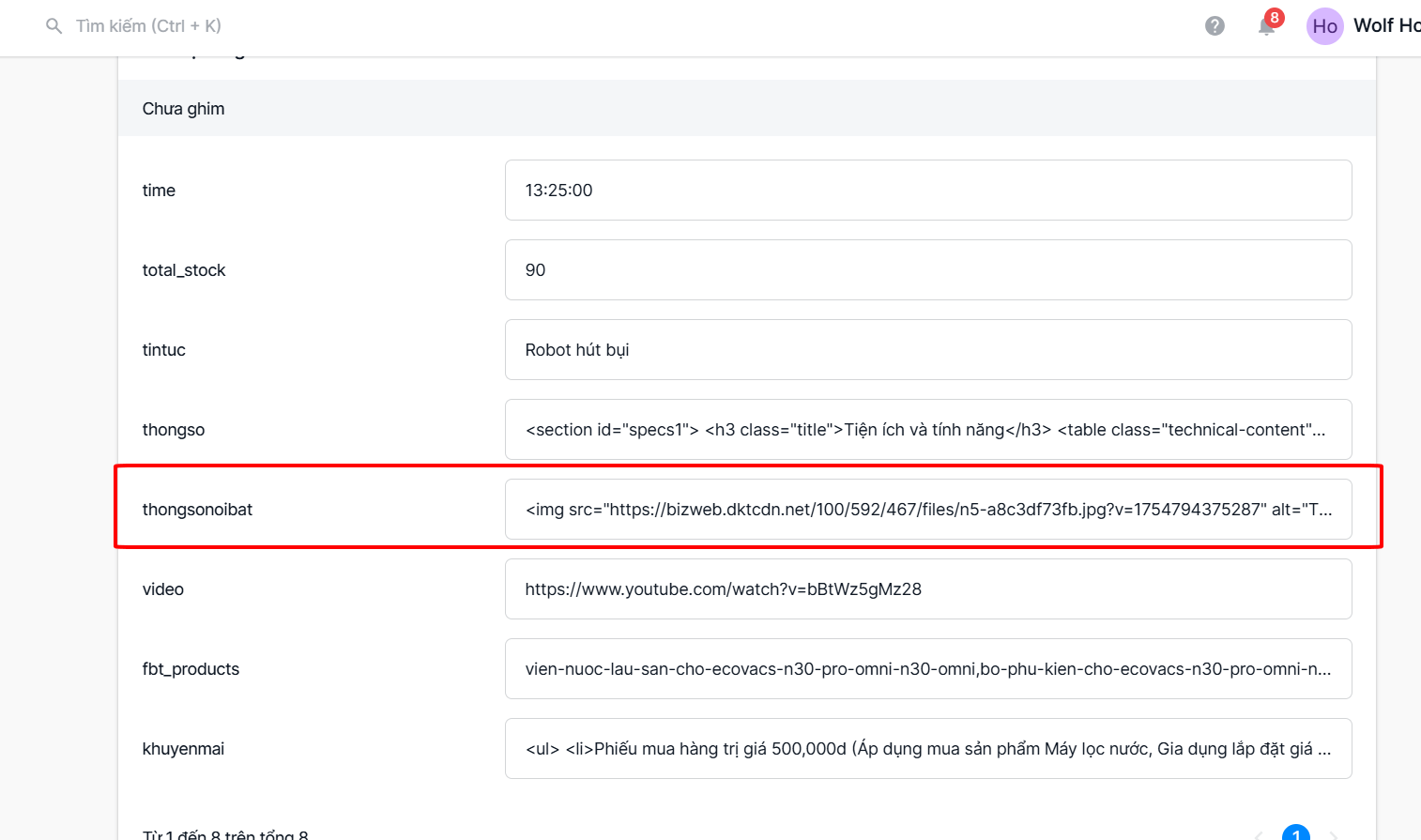Click the thongso HTML value field
This screenshot has width=1421, height=840.
click(x=928, y=430)
